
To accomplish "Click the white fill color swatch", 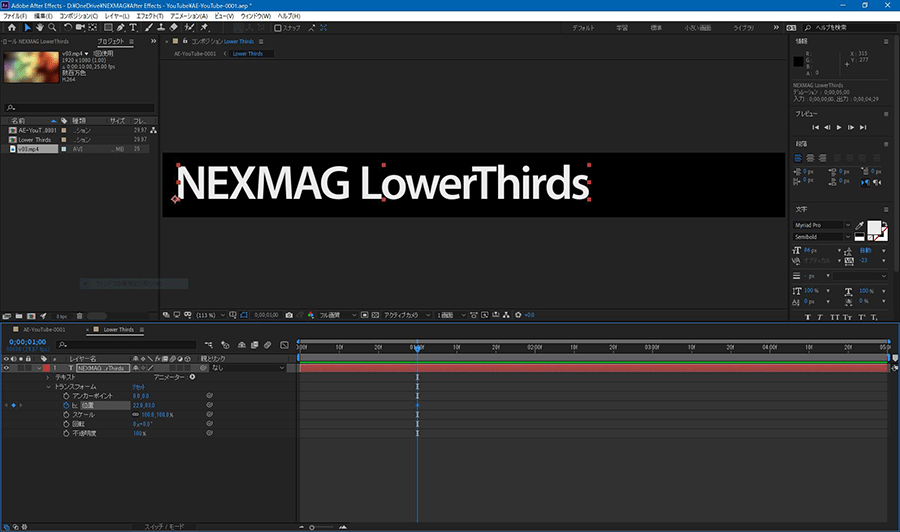I will (x=874, y=227).
